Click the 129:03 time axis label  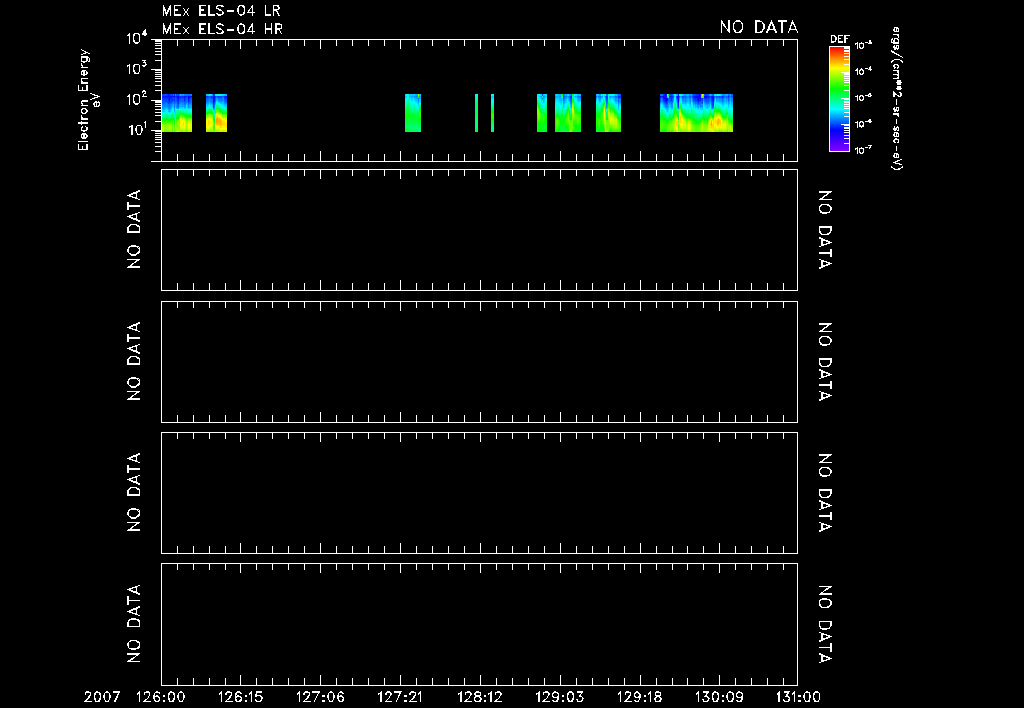(560, 697)
